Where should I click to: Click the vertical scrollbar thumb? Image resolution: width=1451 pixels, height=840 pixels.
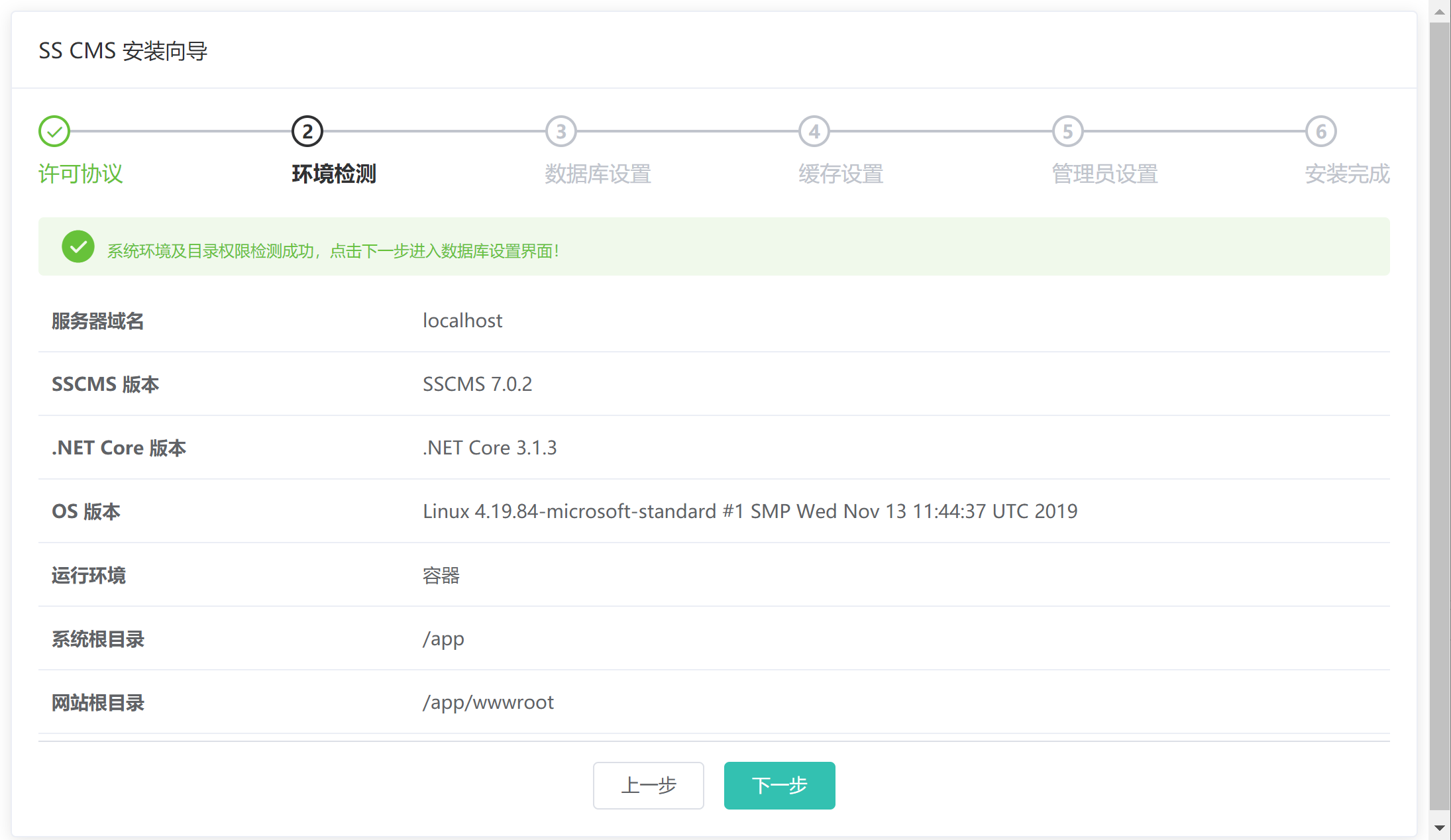click(1439, 416)
